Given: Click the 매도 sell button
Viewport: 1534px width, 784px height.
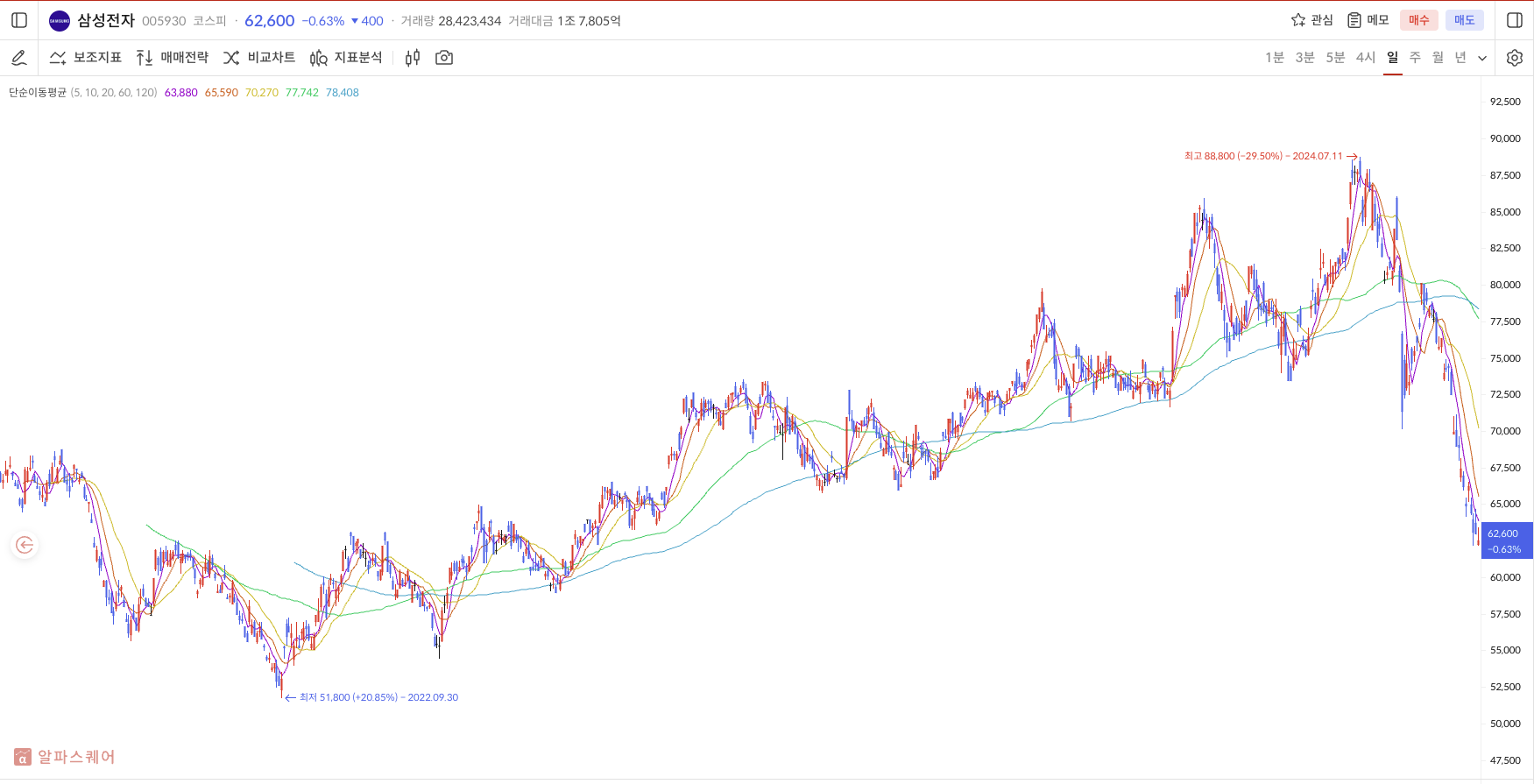Looking at the screenshot, I should 1465,20.
